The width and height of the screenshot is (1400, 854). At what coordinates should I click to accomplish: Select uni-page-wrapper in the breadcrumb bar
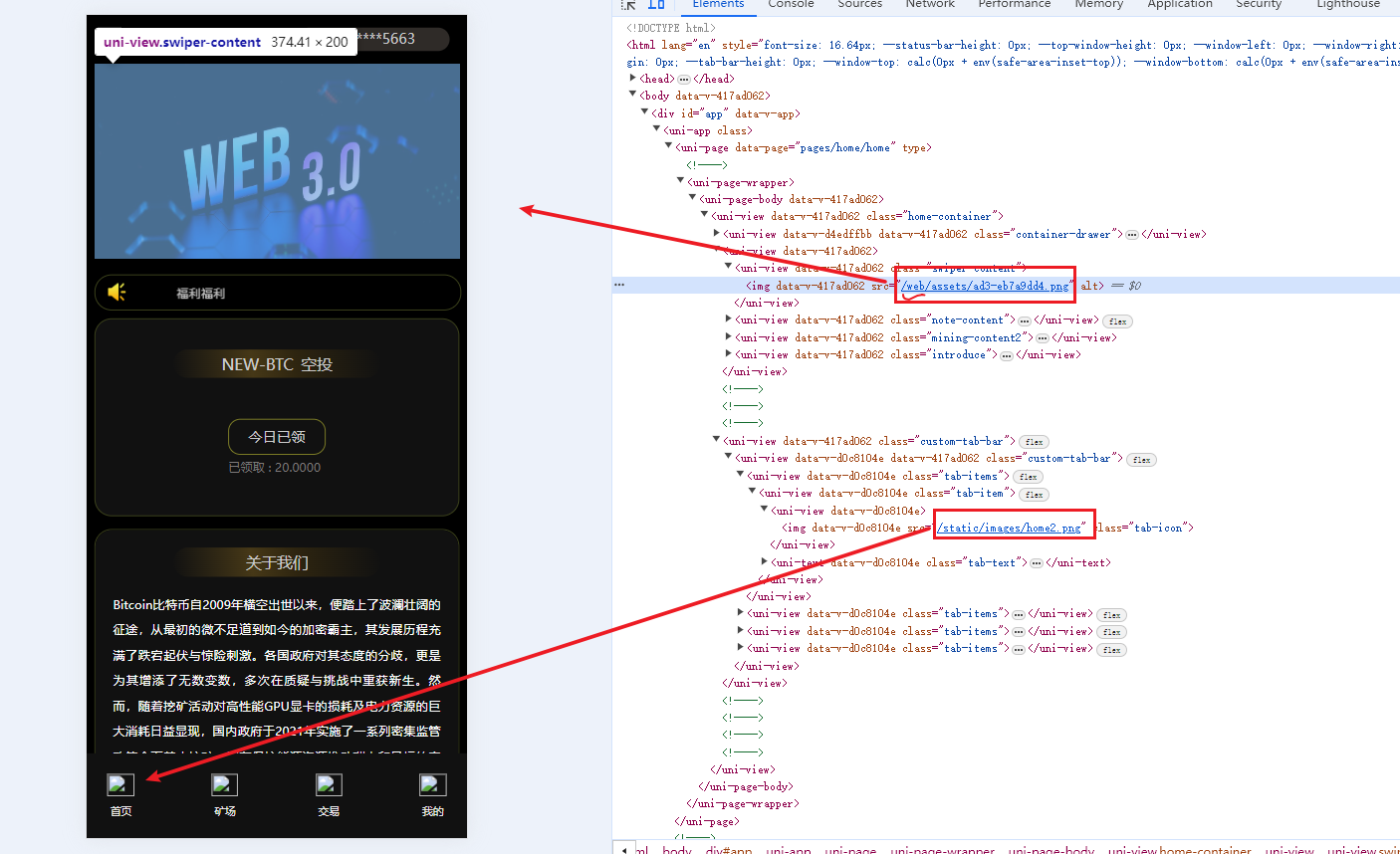pyautogui.click(x=942, y=849)
